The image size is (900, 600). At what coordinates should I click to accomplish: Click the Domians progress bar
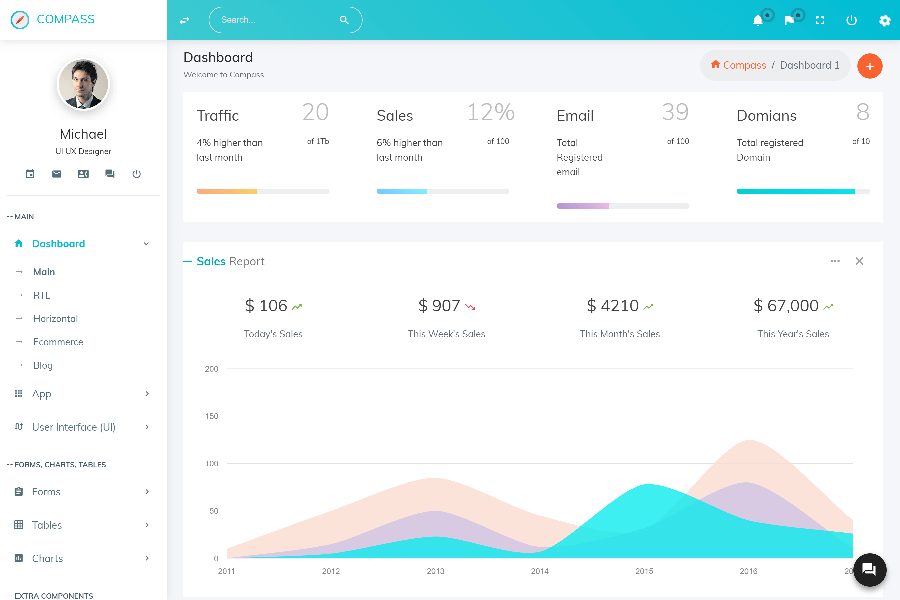pyautogui.click(x=802, y=191)
